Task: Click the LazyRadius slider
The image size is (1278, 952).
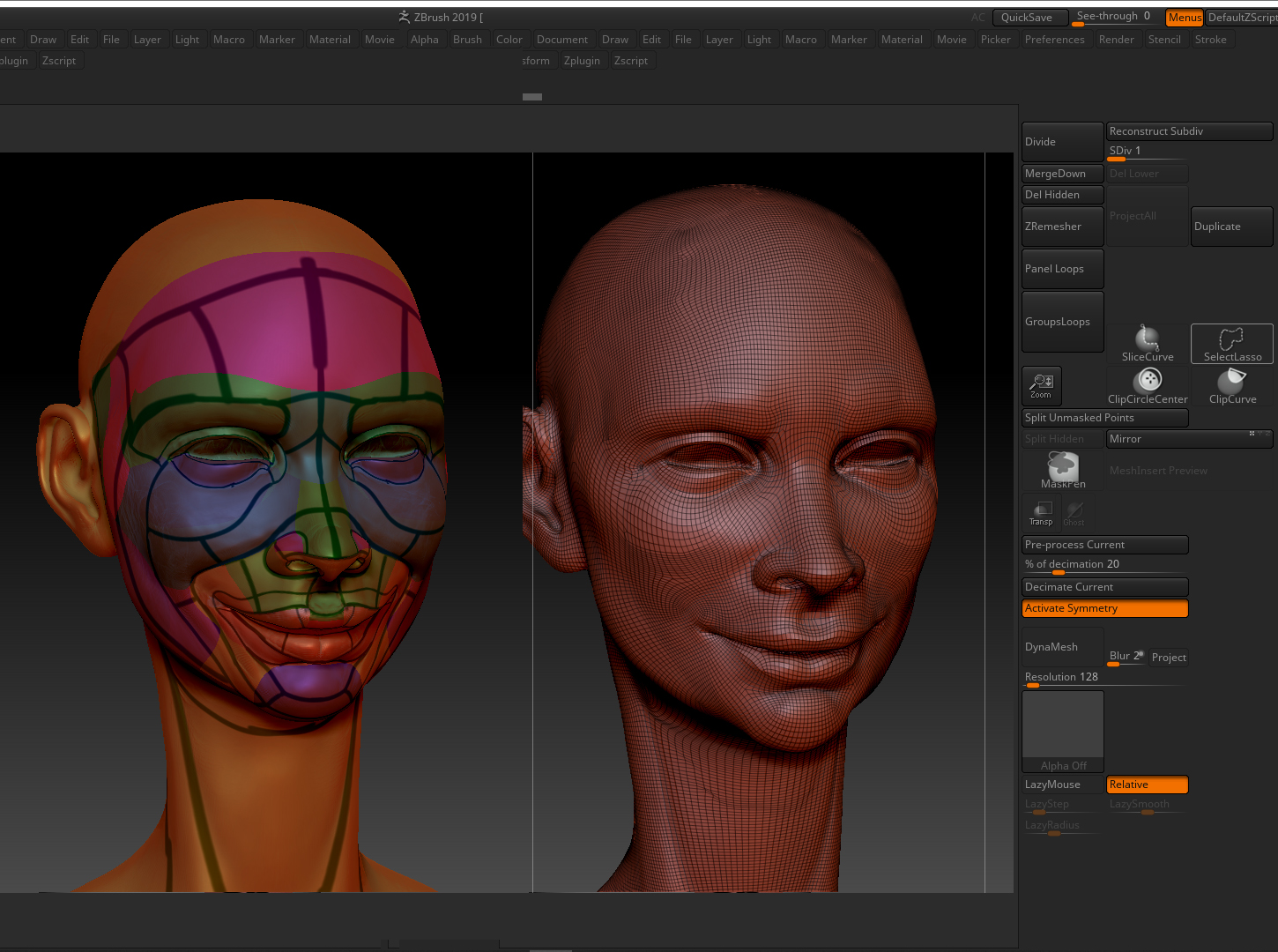Action: click(1063, 826)
